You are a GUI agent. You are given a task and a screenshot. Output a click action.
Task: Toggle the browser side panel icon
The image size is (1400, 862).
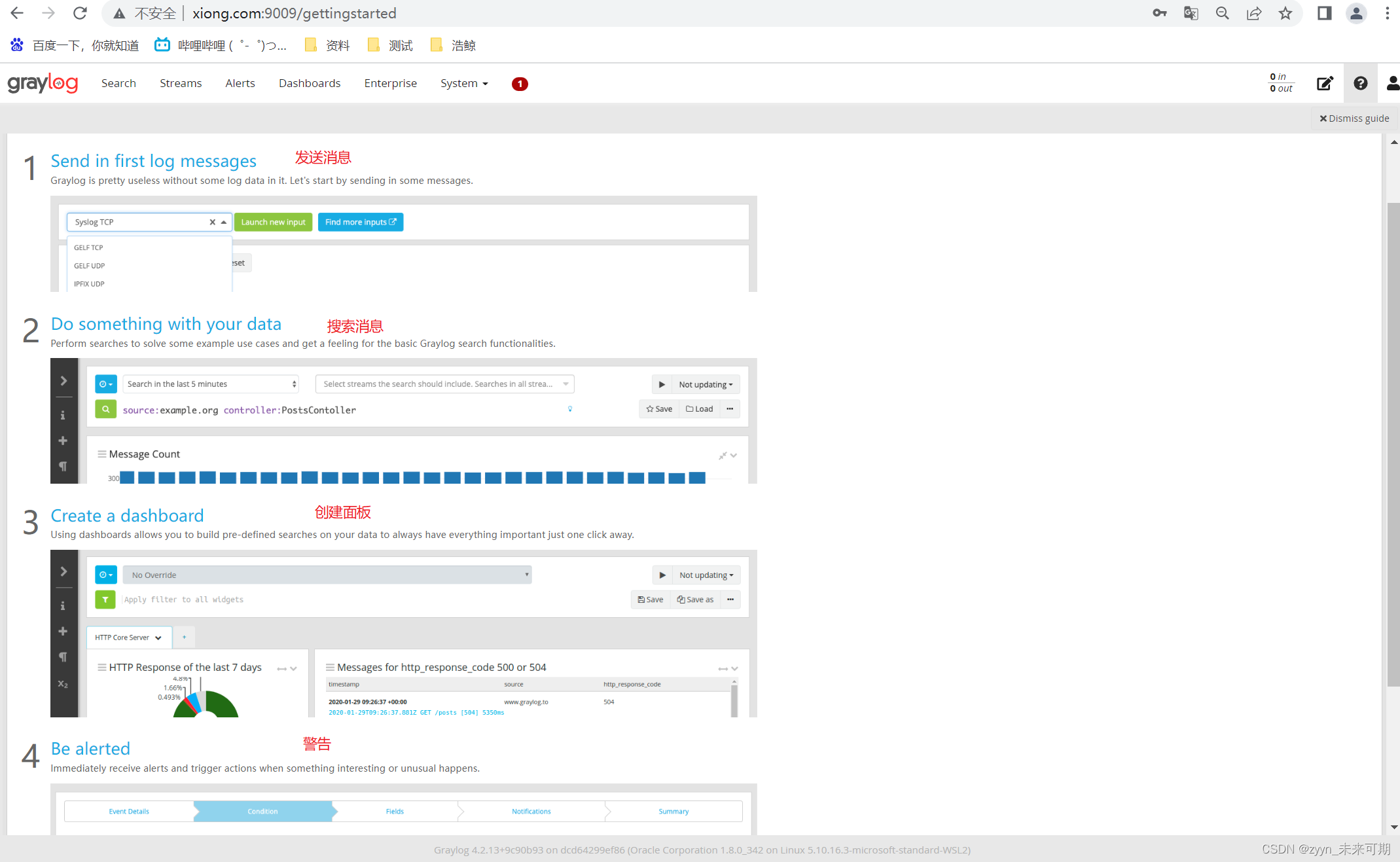1325,13
